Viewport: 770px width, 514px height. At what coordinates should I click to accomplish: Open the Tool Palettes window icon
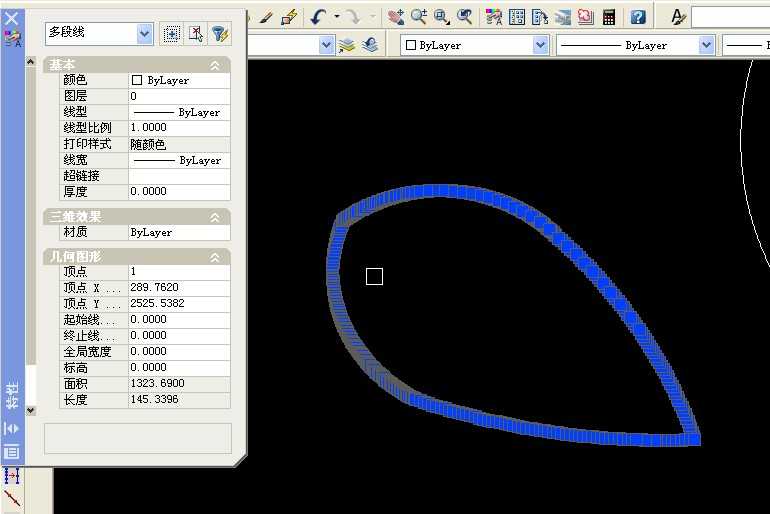540,17
